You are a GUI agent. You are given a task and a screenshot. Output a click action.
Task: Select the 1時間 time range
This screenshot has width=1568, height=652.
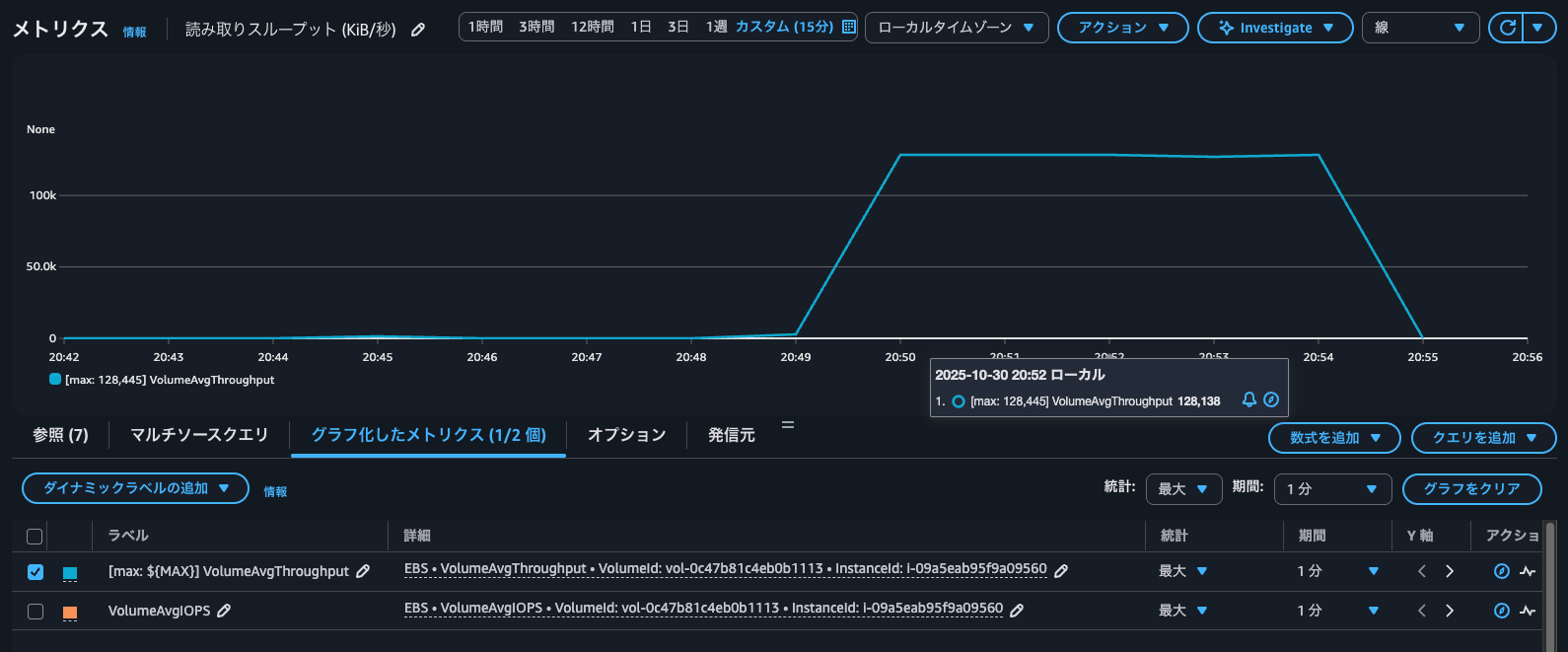click(485, 27)
